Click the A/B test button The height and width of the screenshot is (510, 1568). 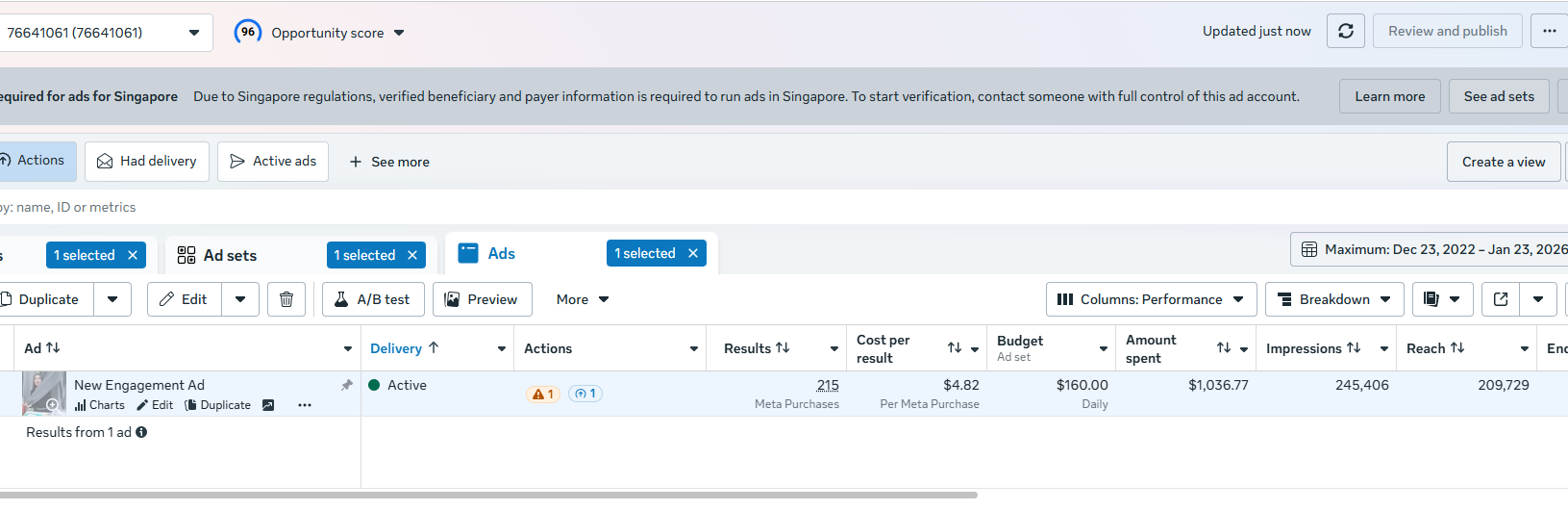coord(373,299)
